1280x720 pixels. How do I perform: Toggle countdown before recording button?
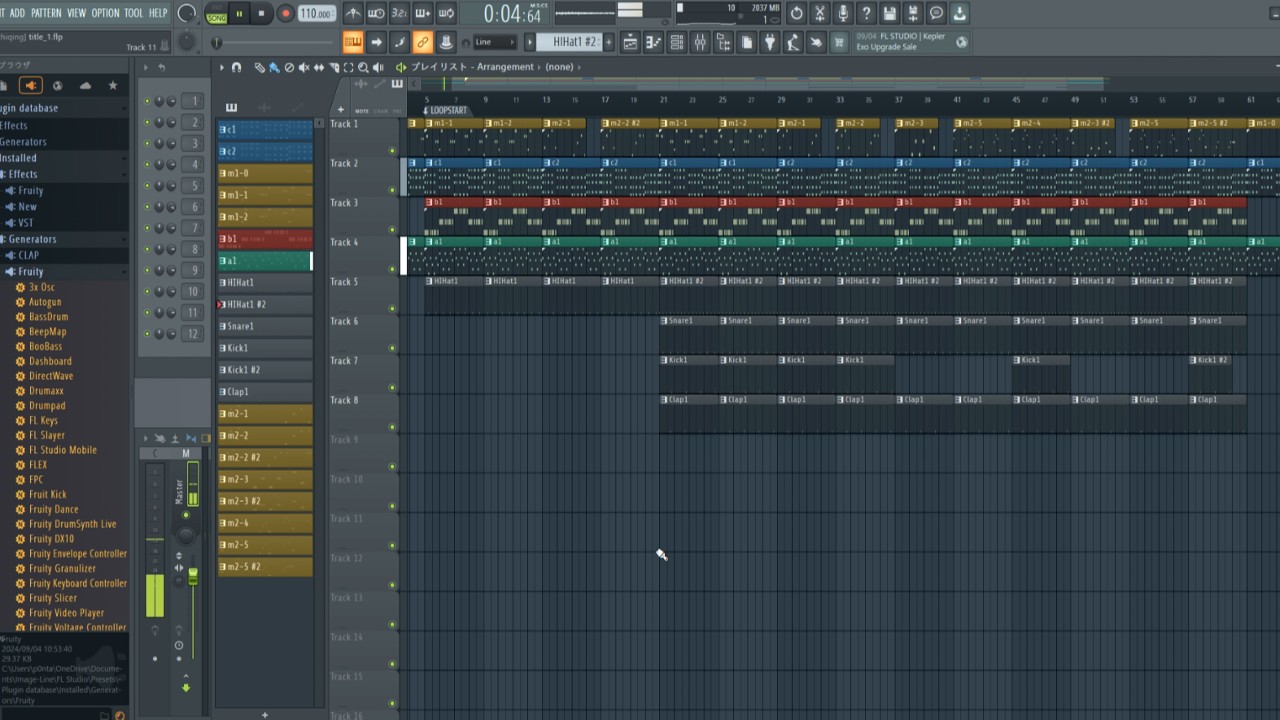point(399,13)
